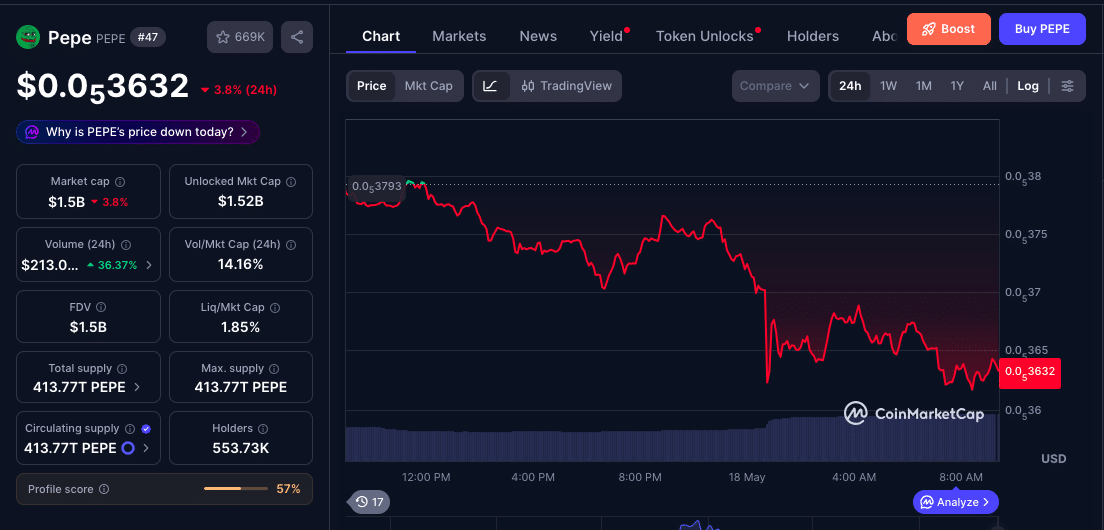Click the Pepe coin logo
Image resolution: width=1104 pixels, height=530 pixels.
click(27, 37)
